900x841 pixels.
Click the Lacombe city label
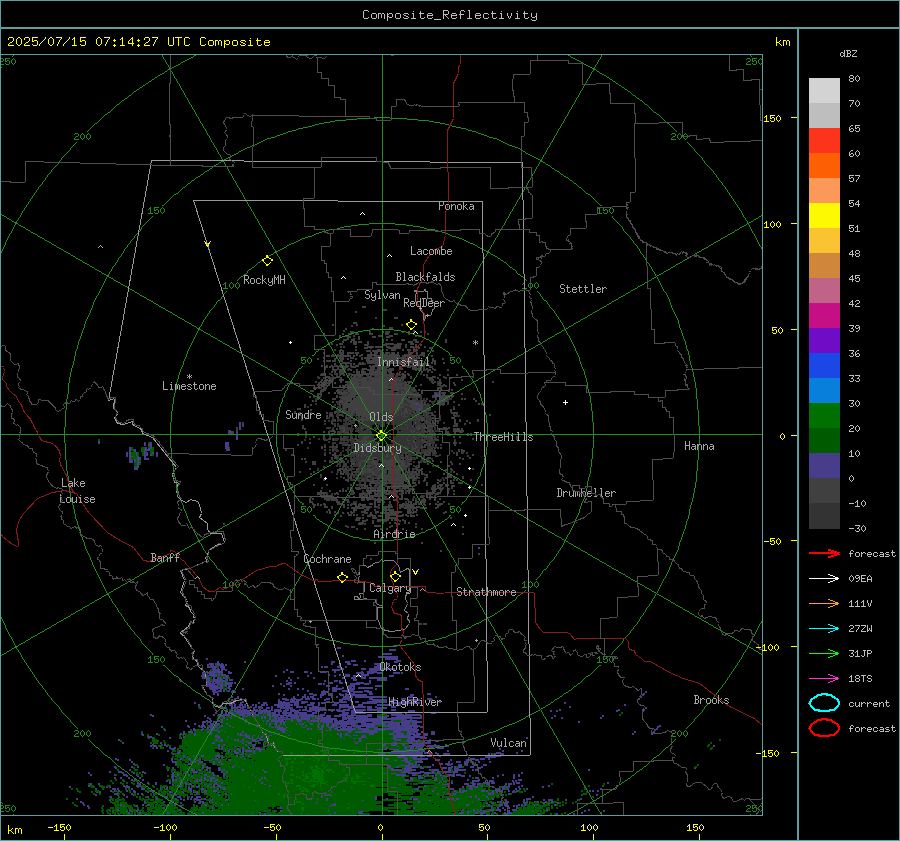(x=431, y=251)
